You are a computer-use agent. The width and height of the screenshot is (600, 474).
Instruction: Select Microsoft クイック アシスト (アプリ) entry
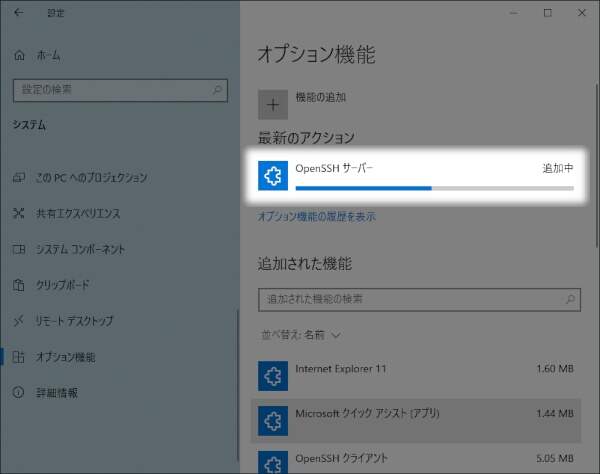416,421
